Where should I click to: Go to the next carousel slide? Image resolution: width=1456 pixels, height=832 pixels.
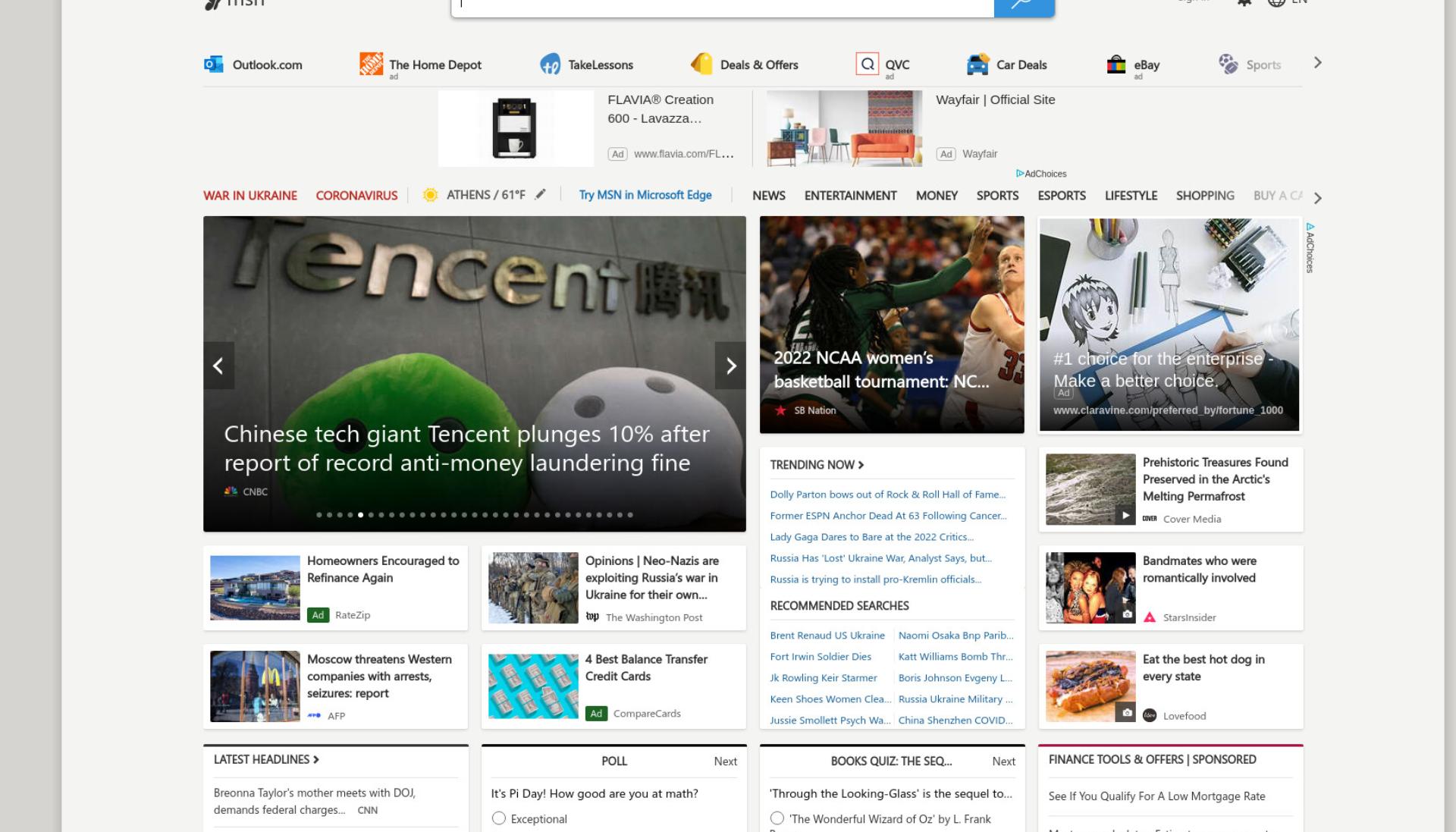730,366
